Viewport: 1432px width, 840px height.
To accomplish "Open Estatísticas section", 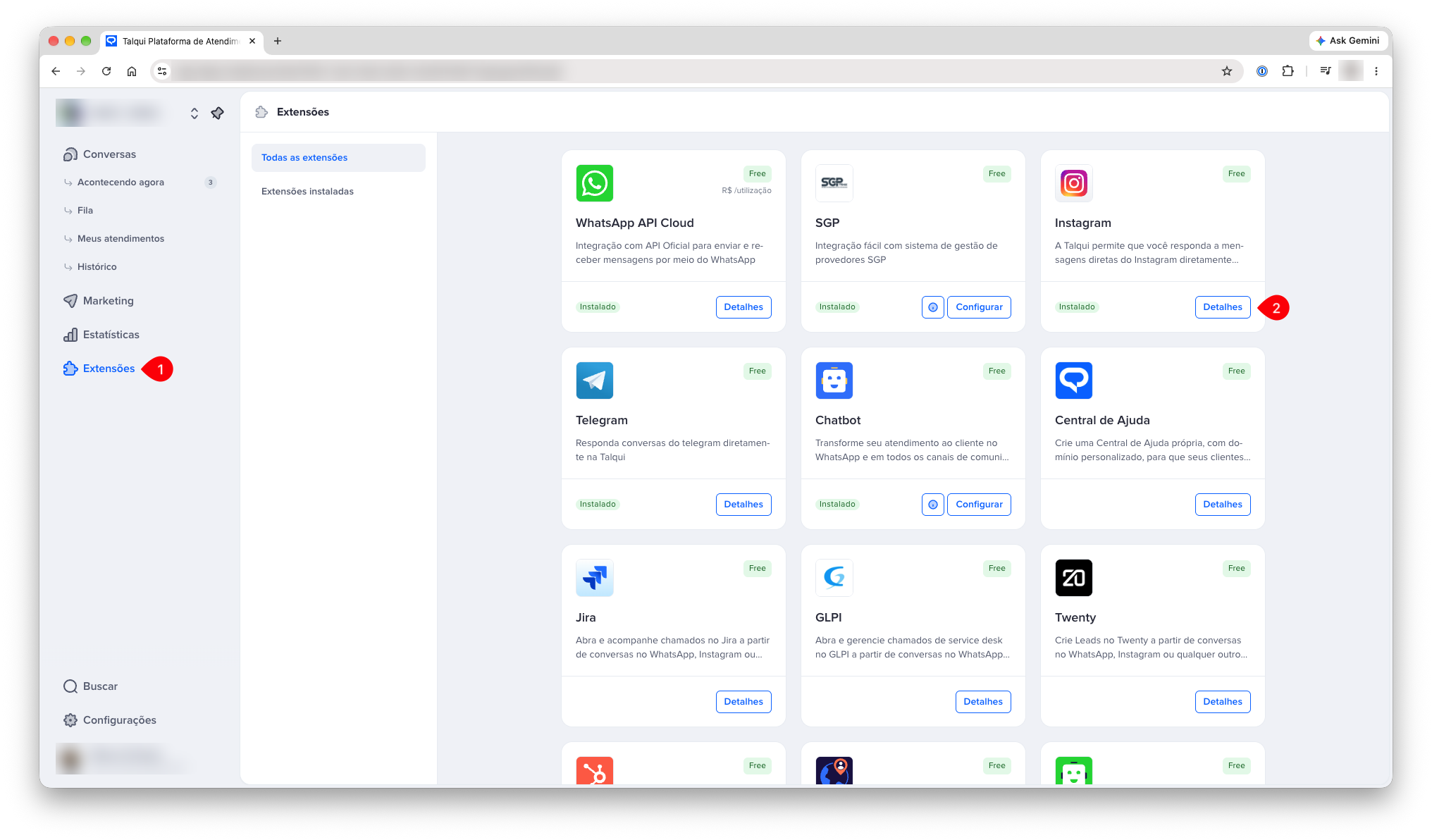I will tap(101, 335).
